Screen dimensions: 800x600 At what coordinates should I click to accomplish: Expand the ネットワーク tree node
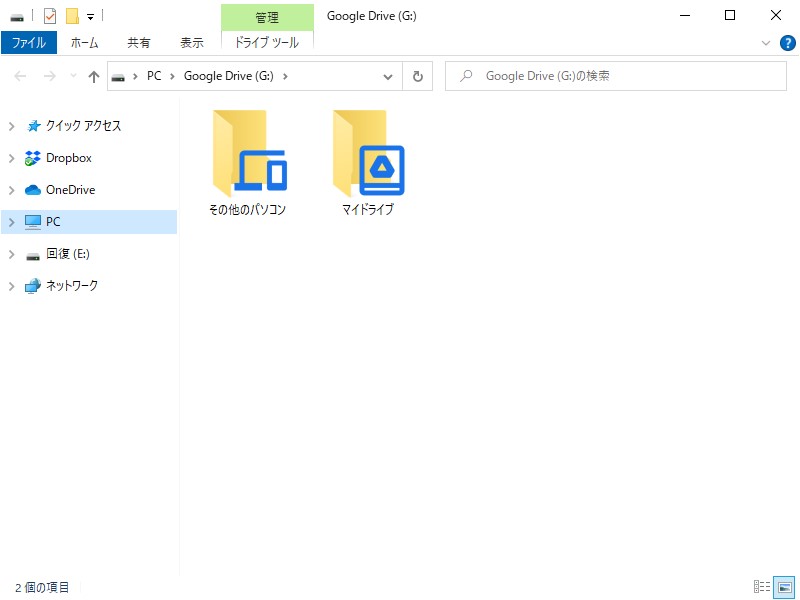click(x=11, y=286)
